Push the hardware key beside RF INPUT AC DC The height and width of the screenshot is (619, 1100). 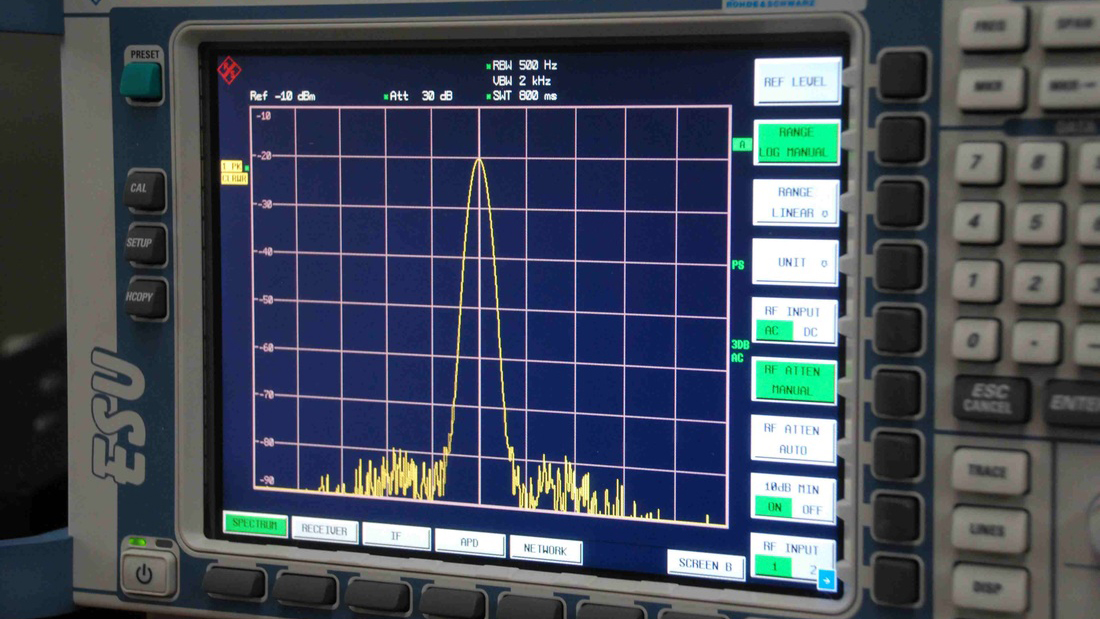coord(899,330)
